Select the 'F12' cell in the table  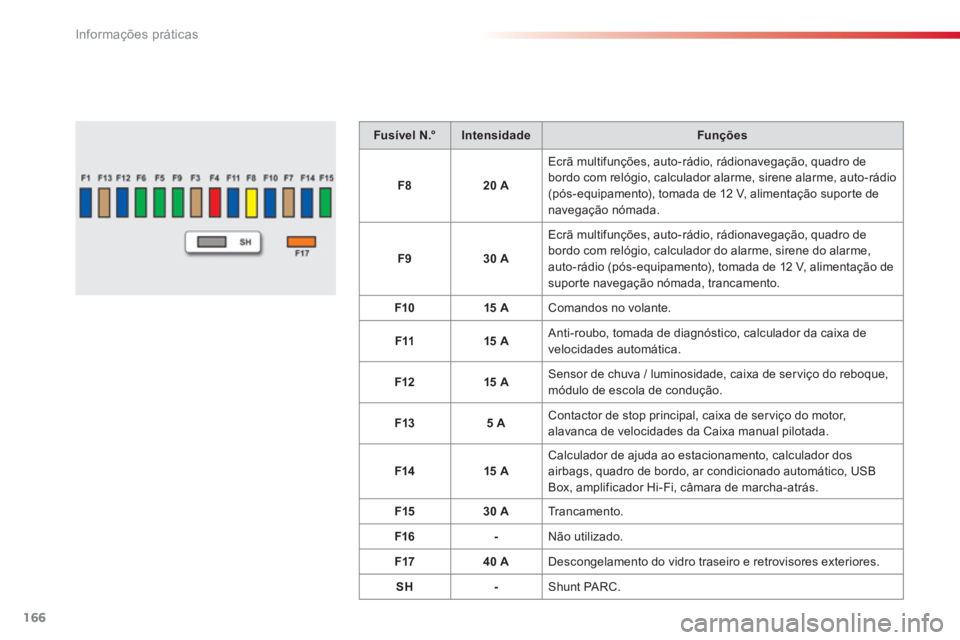point(405,382)
